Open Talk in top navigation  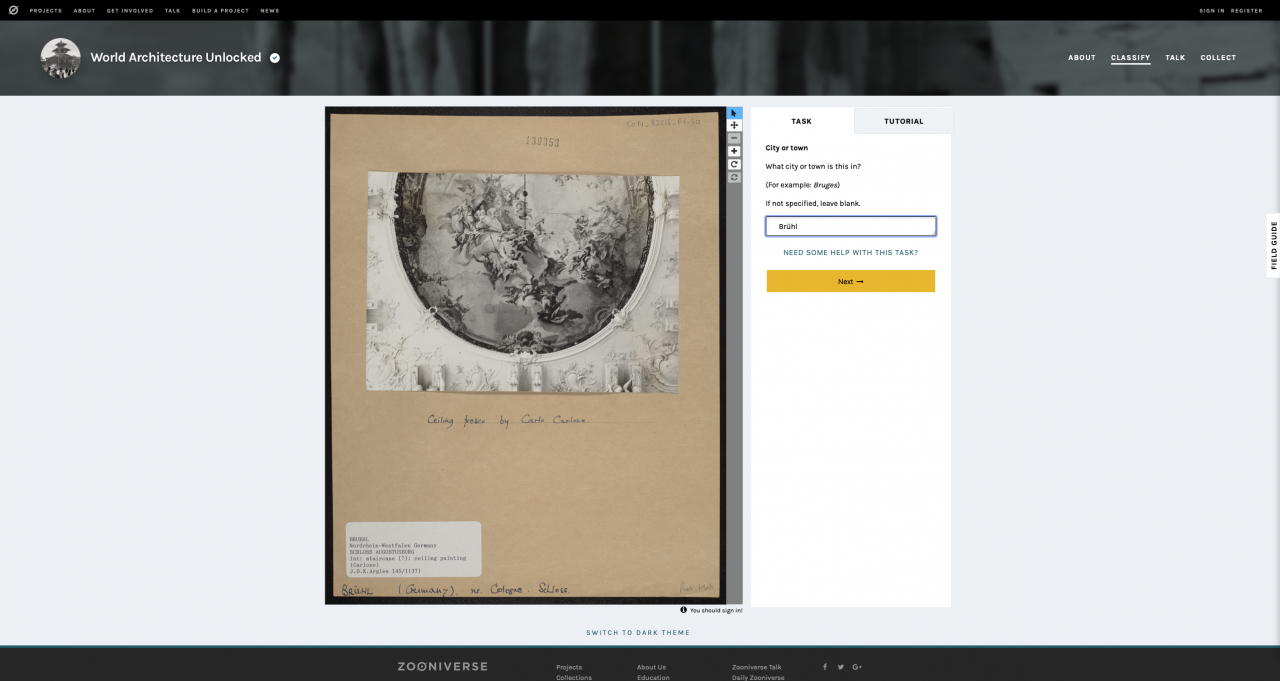pyautogui.click(x=173, y=11)
